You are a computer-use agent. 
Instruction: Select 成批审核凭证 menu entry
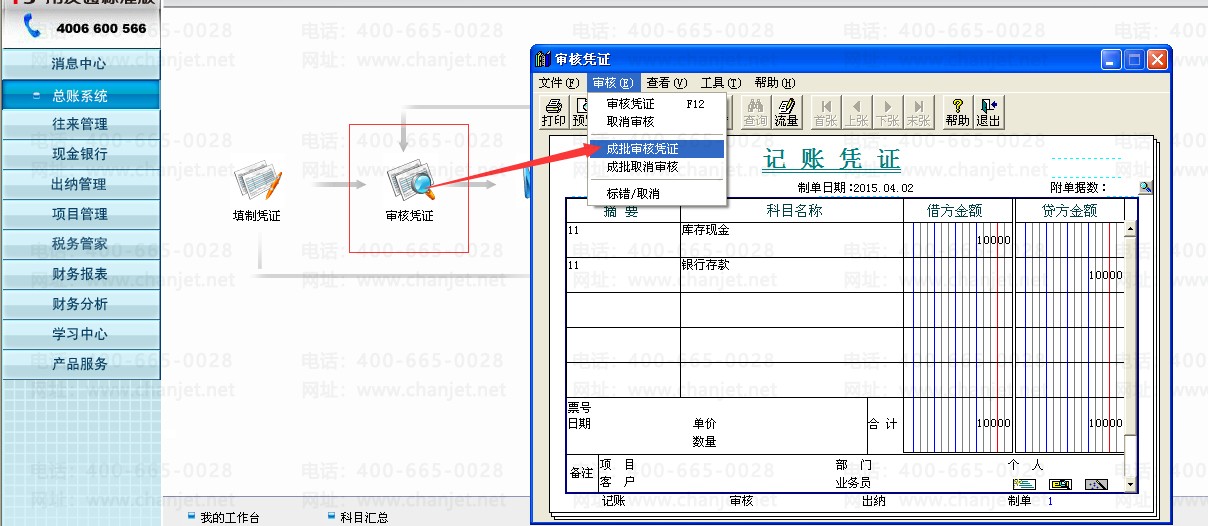(656, 148)
